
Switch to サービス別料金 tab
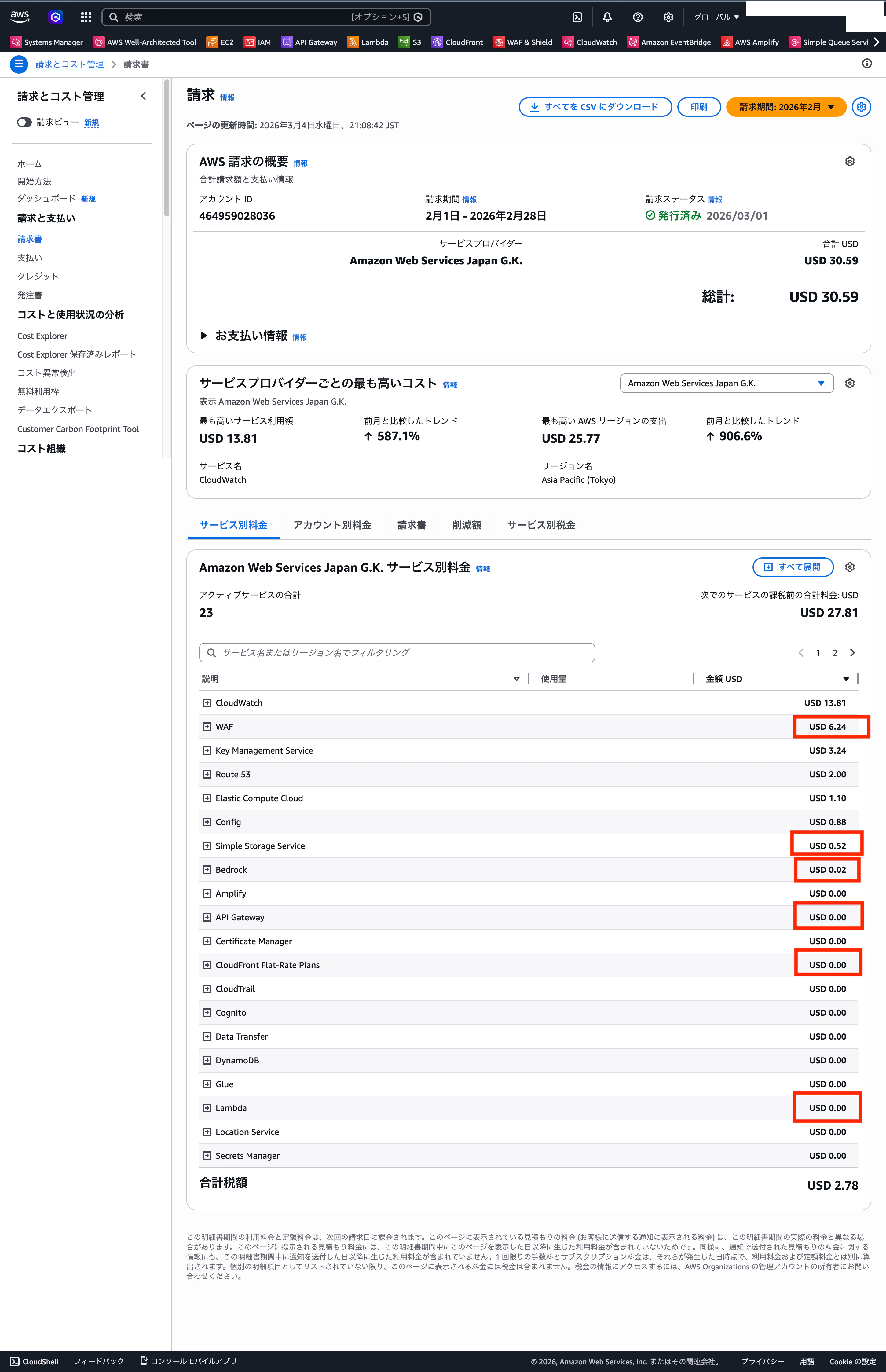(x=233, y=525)
